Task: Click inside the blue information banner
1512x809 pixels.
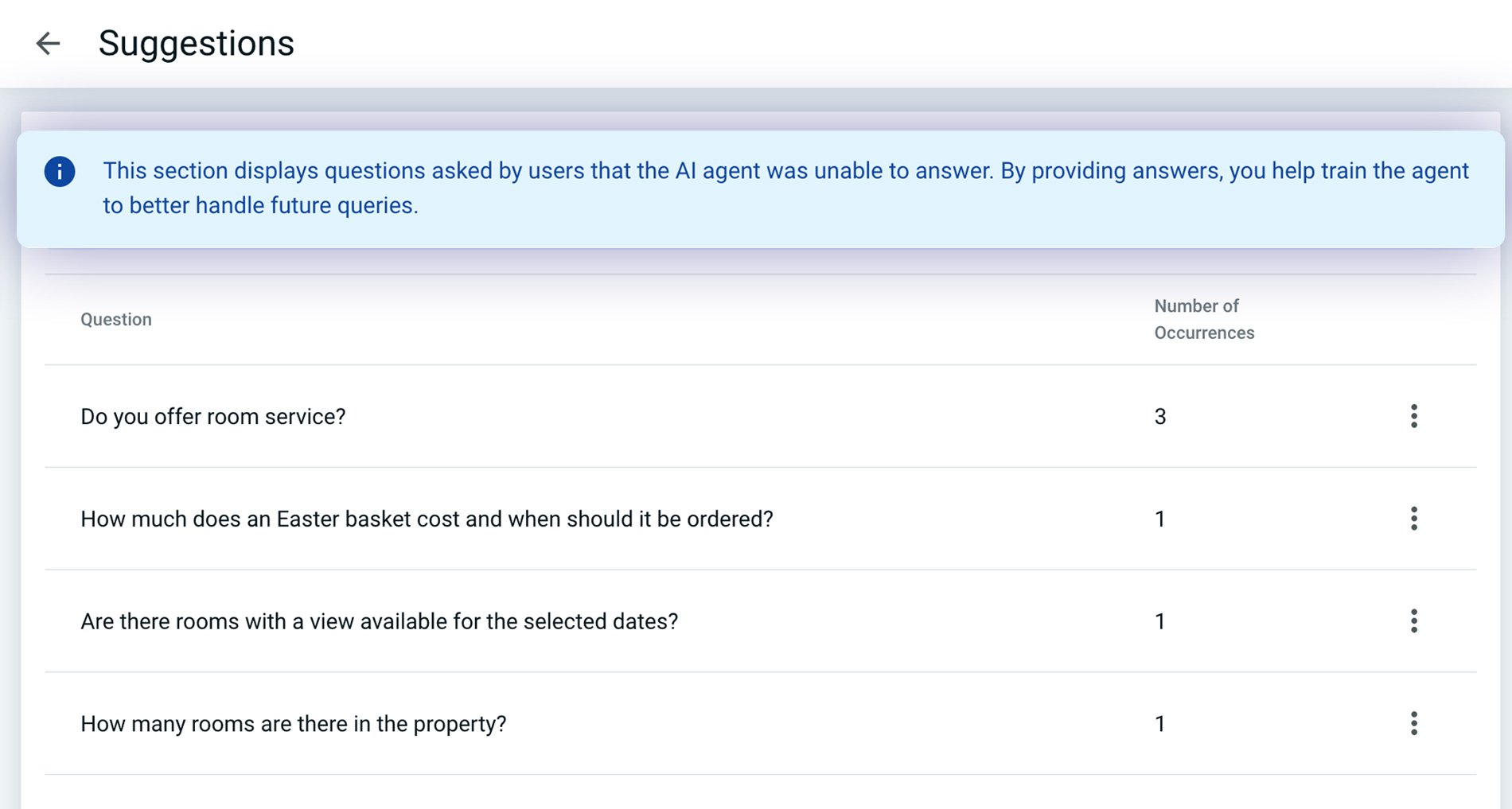Action: click(756, 188)
